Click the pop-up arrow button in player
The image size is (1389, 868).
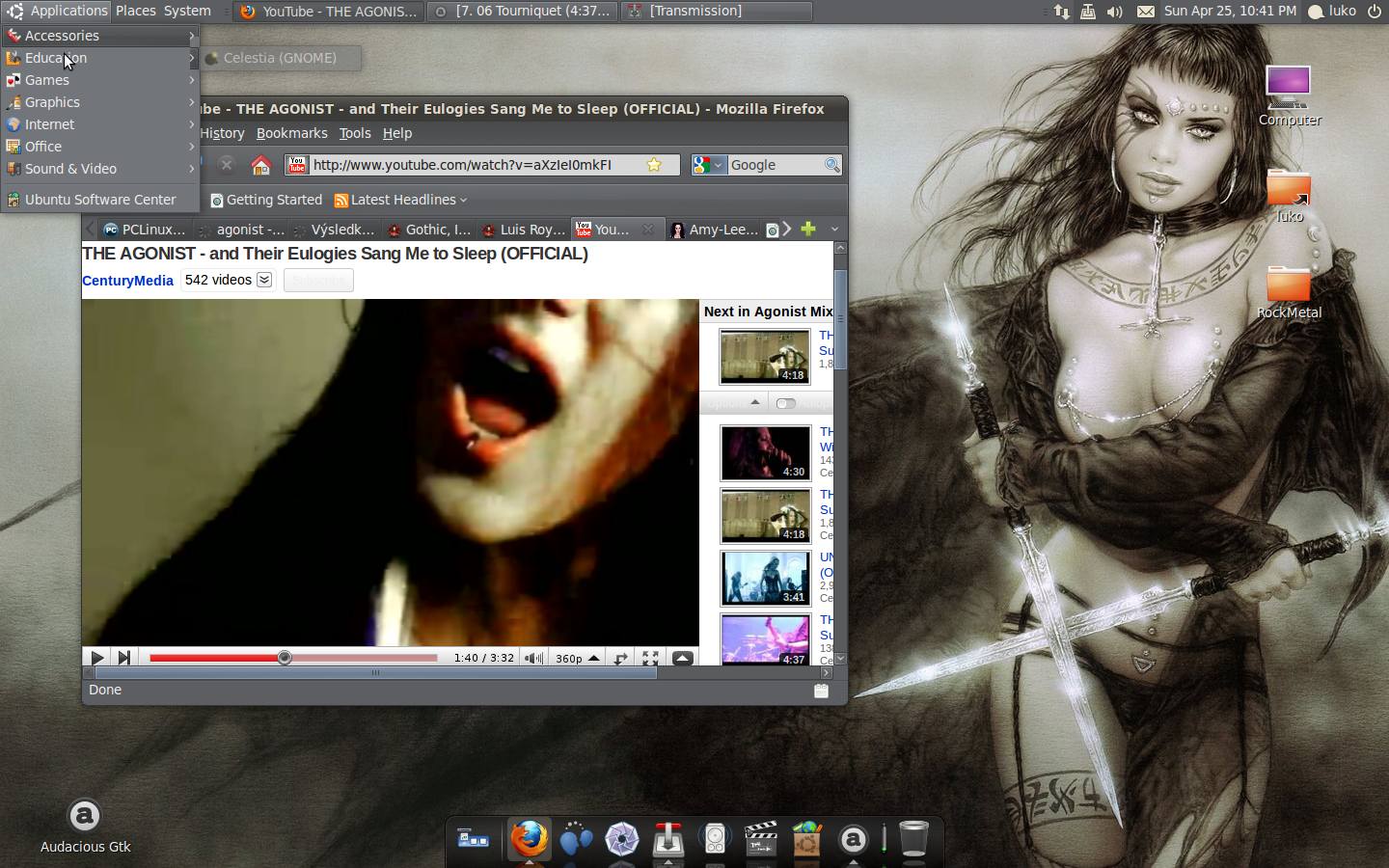682,658
